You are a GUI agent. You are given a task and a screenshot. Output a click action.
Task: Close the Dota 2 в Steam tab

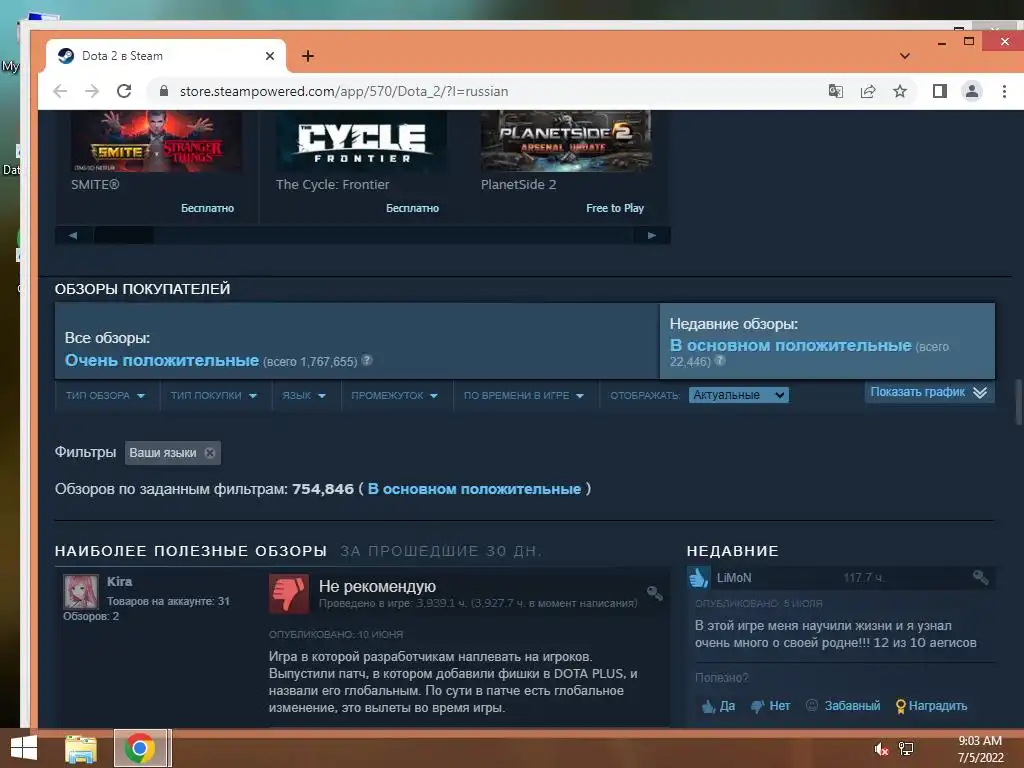pos(270,56)
